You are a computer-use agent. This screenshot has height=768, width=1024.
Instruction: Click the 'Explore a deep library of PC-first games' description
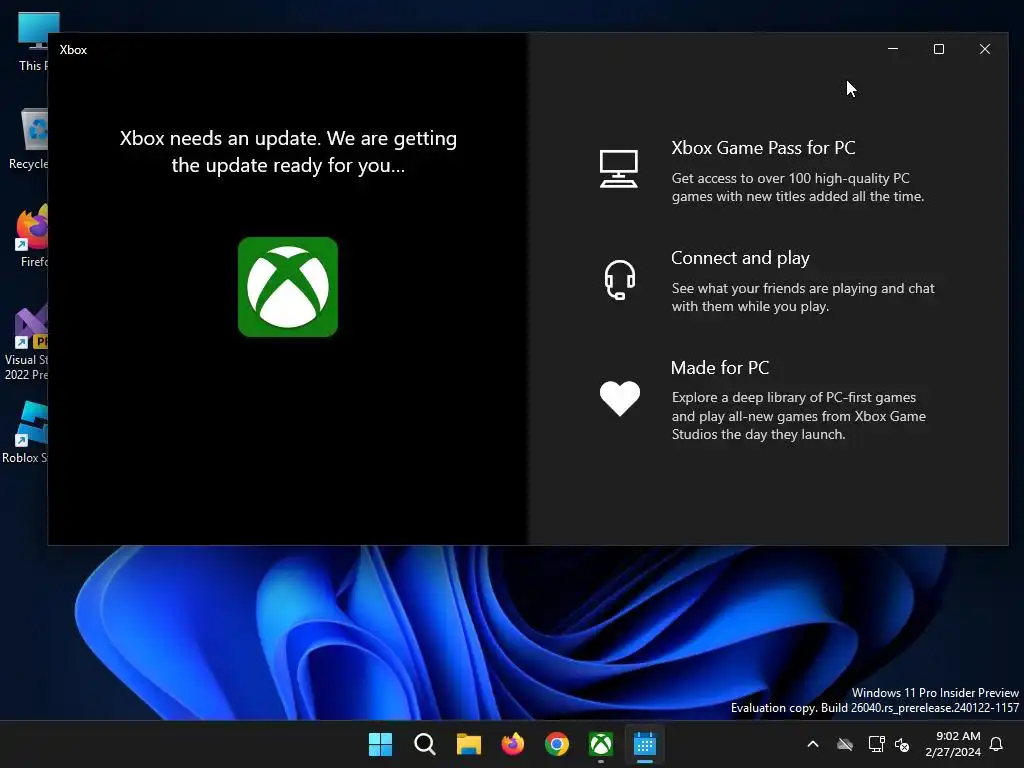799,416
